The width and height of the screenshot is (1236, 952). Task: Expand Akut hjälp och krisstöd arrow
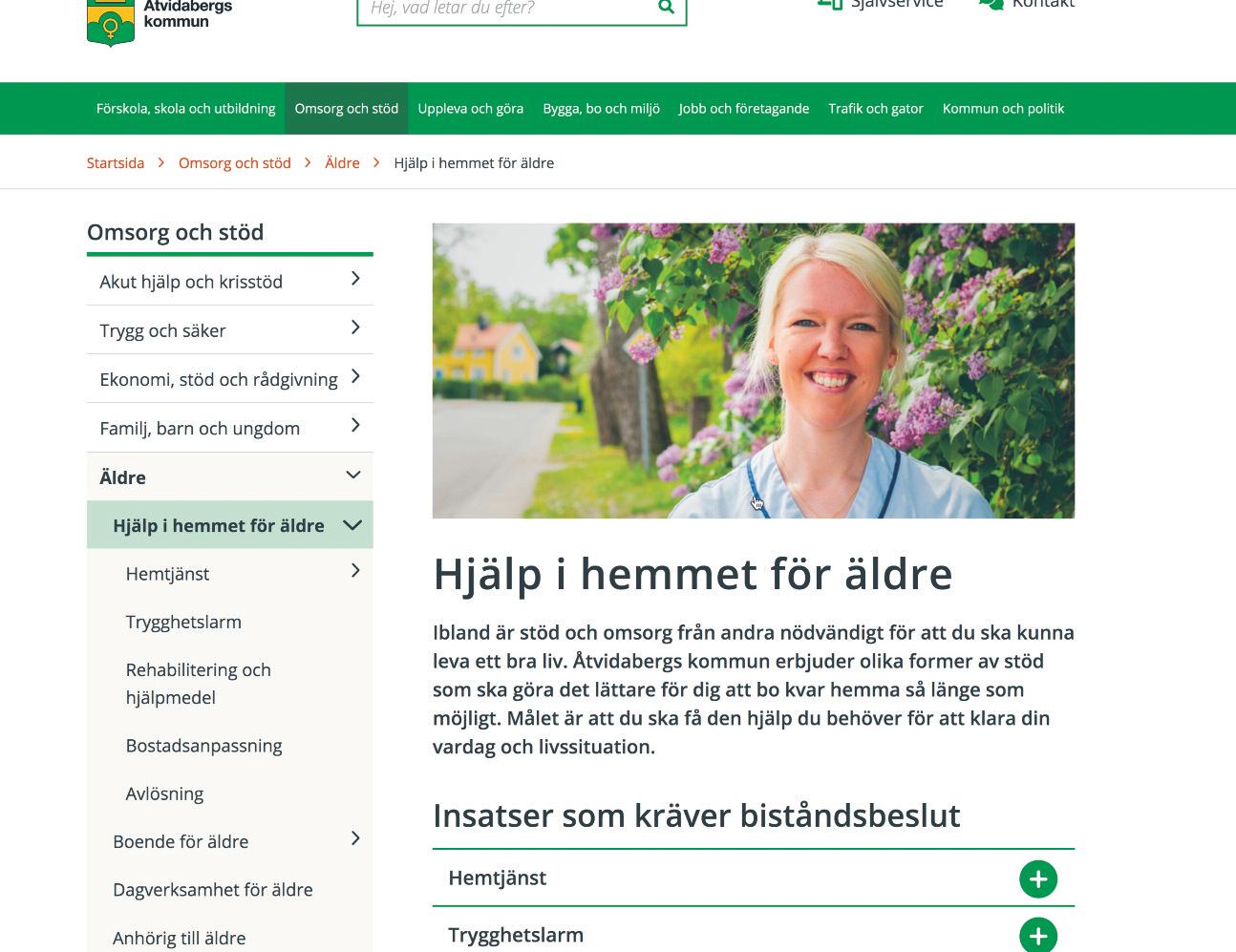click(x=355, y=279)
